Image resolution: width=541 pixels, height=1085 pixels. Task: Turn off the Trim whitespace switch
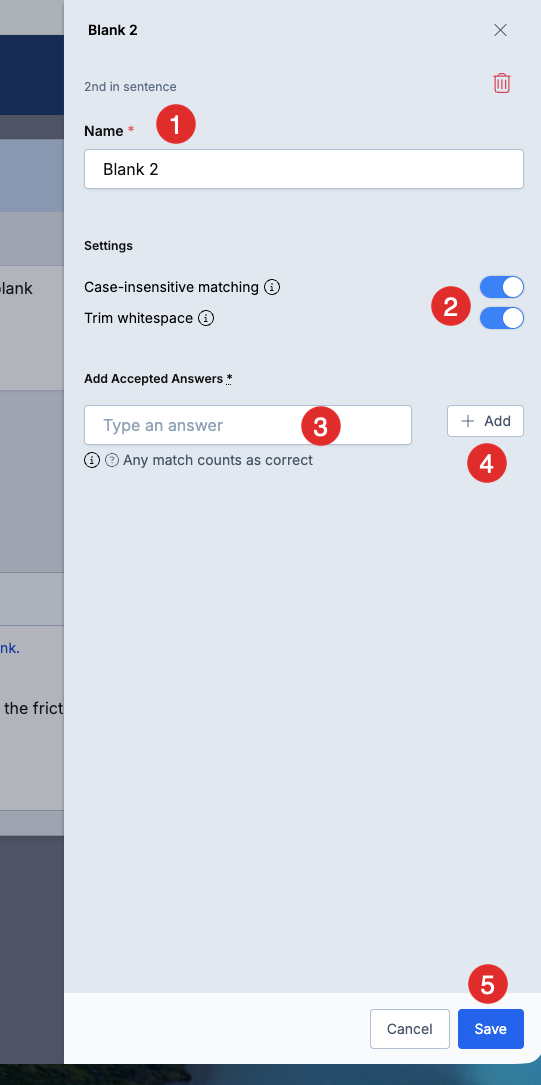502,318
